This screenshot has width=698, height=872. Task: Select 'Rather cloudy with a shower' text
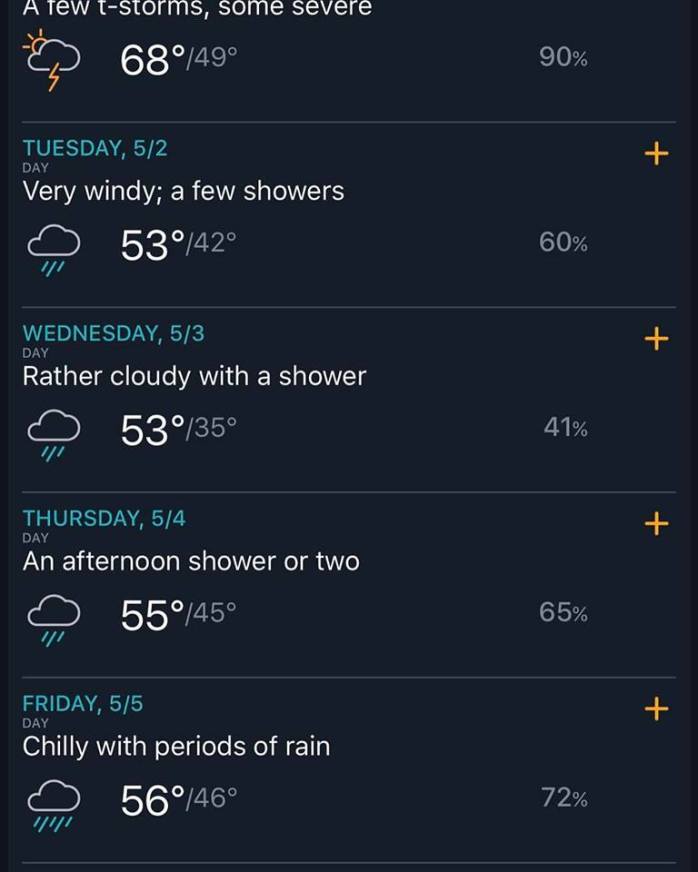click(x=194, y=376)
